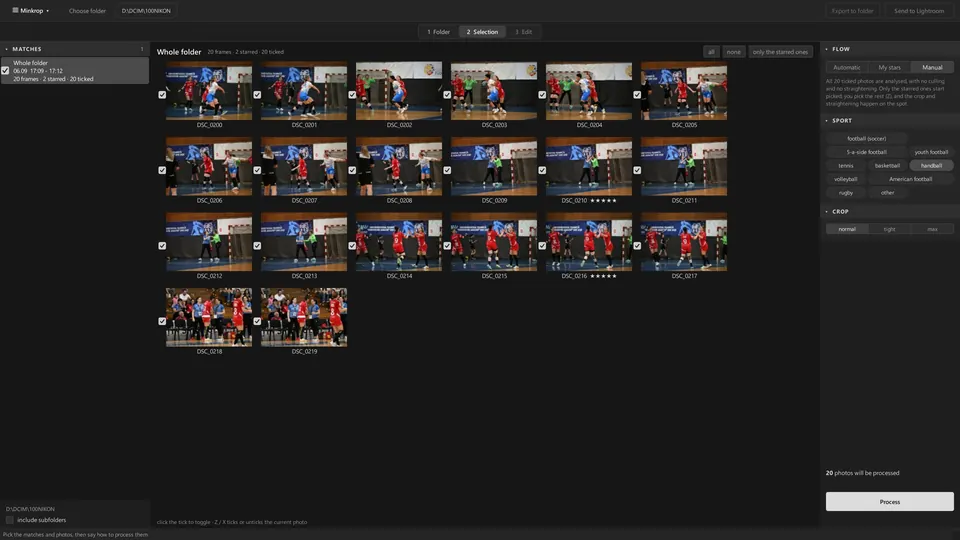Select the DSC_0216 starred thumbnail

(589, 242)
